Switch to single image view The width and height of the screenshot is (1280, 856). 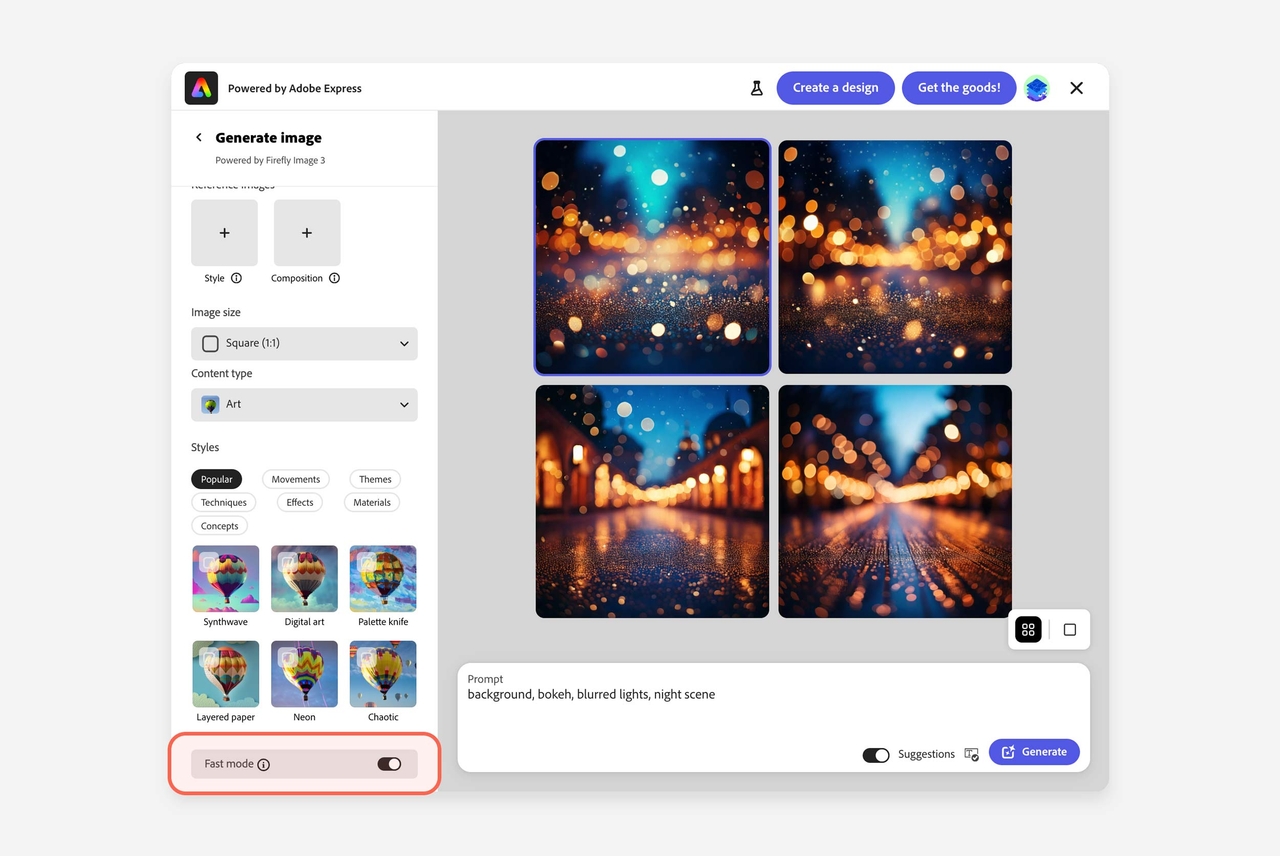click(x=1070, y=630)
